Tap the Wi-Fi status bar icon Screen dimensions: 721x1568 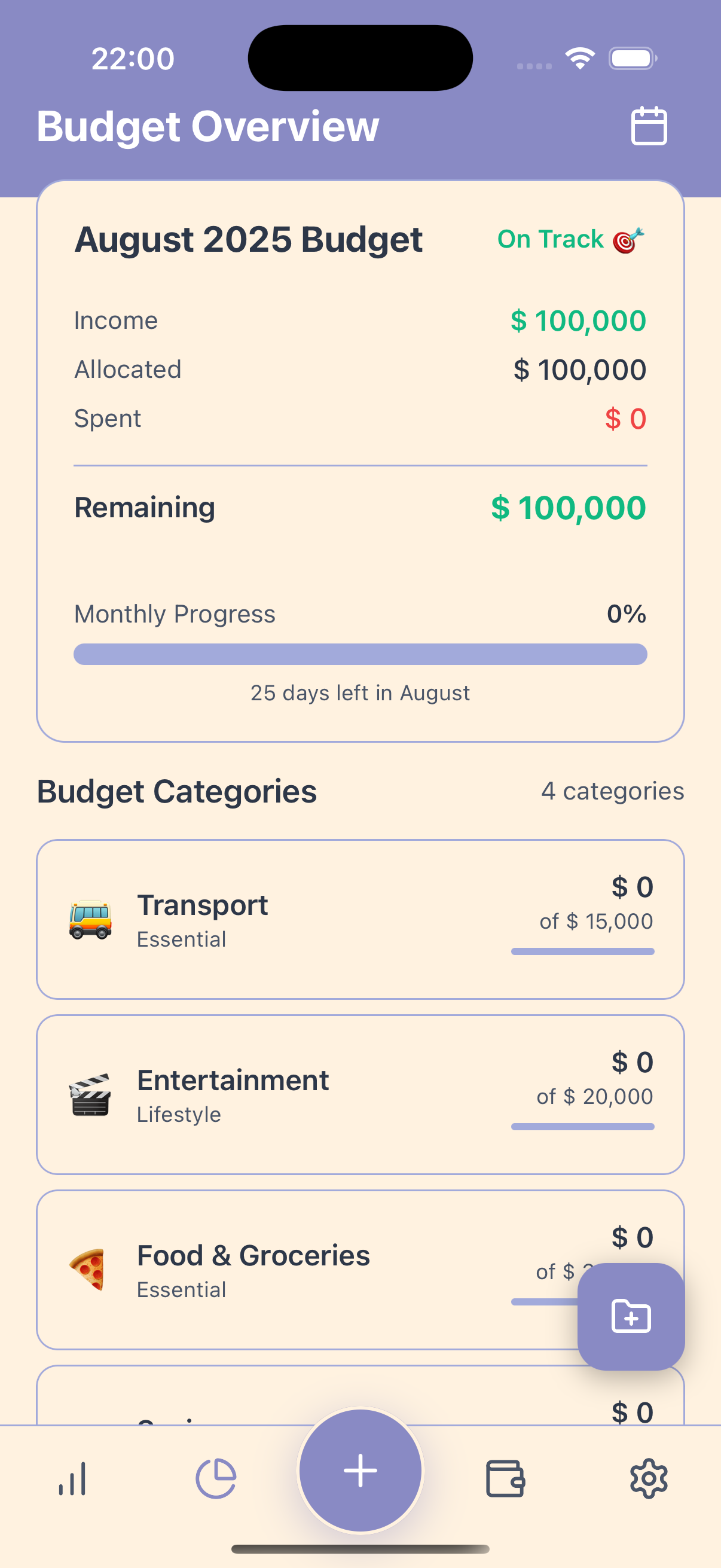[580, 59]
